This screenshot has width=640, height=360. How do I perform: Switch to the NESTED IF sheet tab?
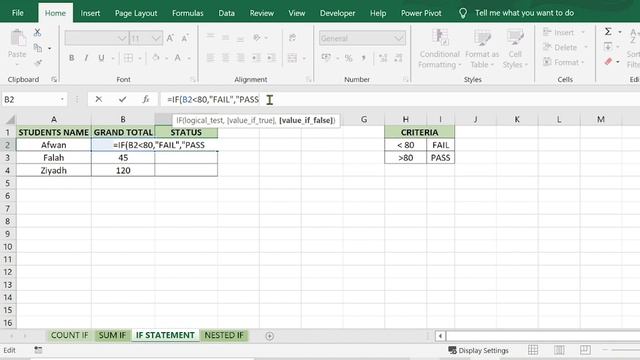click(x=224, y=335)
